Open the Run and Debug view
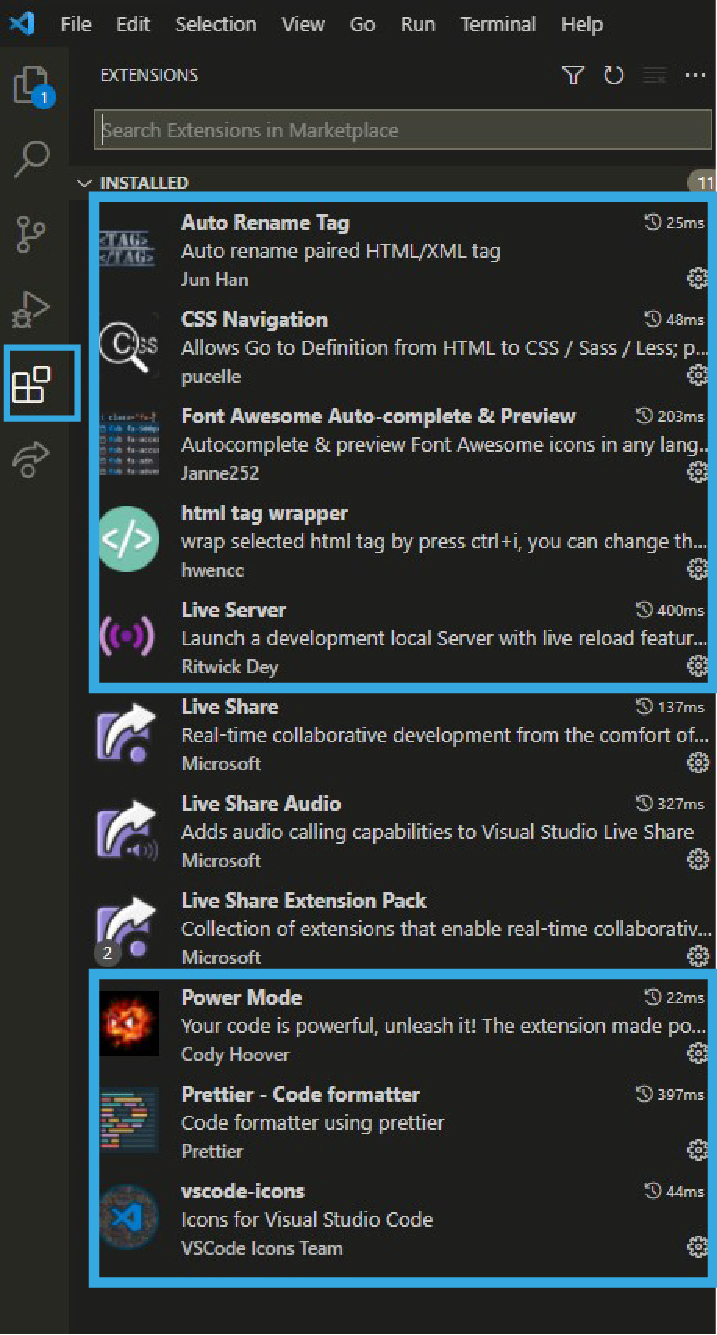 tap(33, 309)
